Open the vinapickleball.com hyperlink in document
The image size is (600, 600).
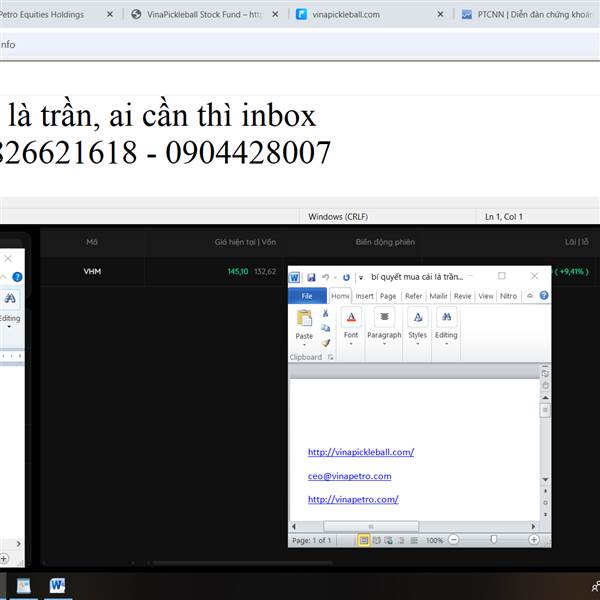[x=361, y=452]
